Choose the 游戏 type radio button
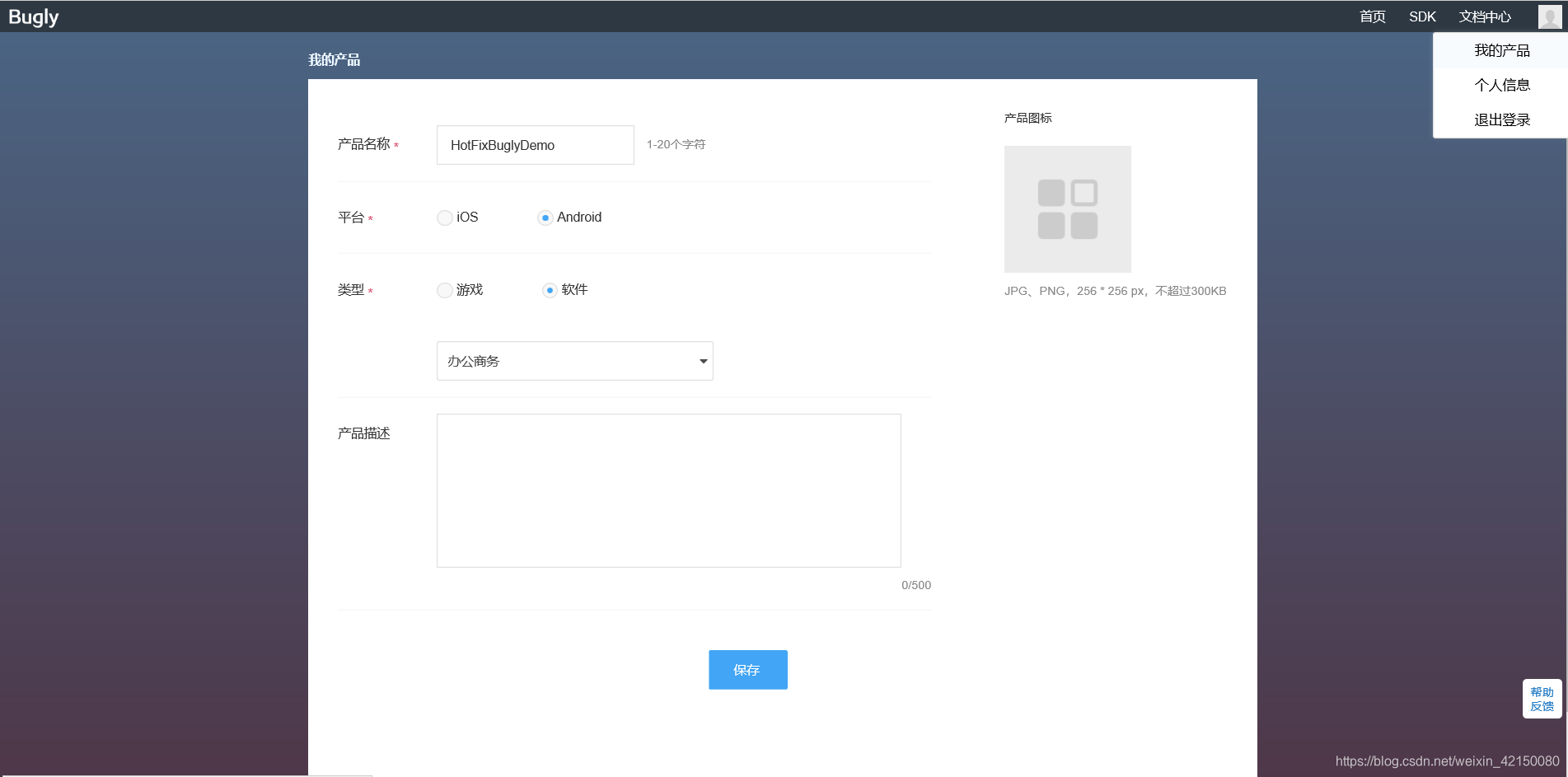1568x777 pixels. 445,290
